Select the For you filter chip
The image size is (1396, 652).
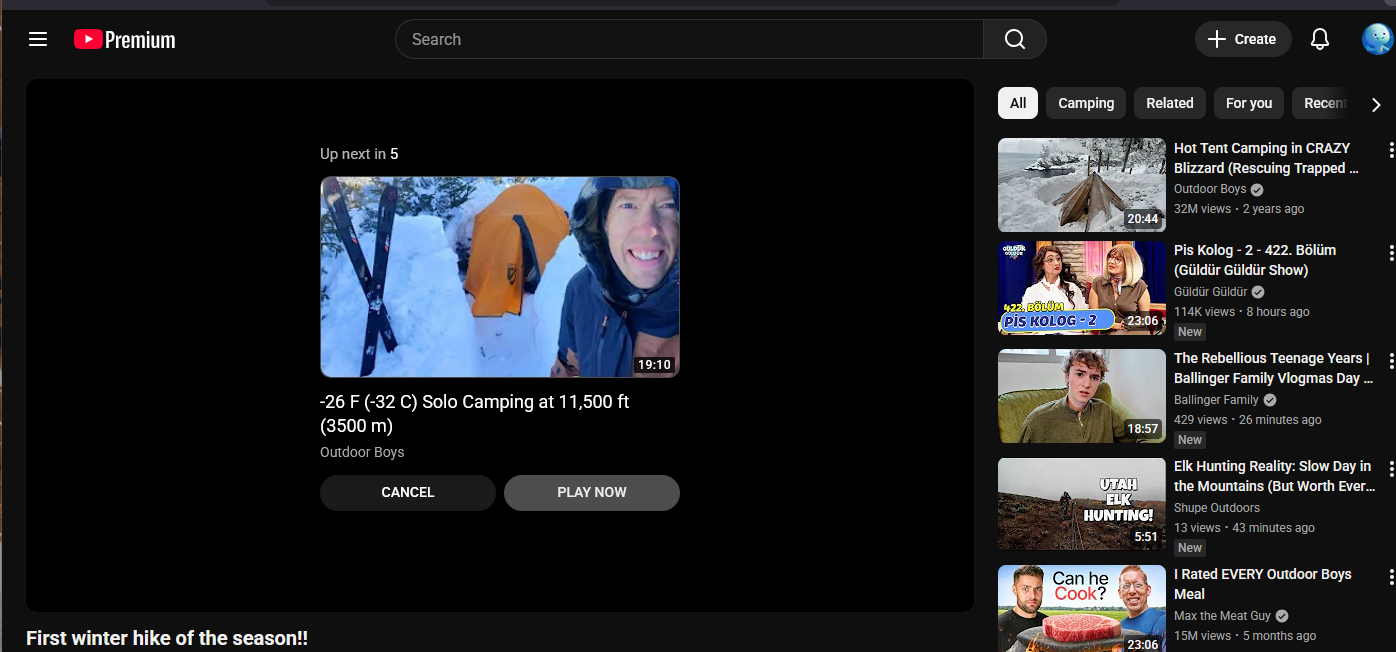pos(1249,103)
